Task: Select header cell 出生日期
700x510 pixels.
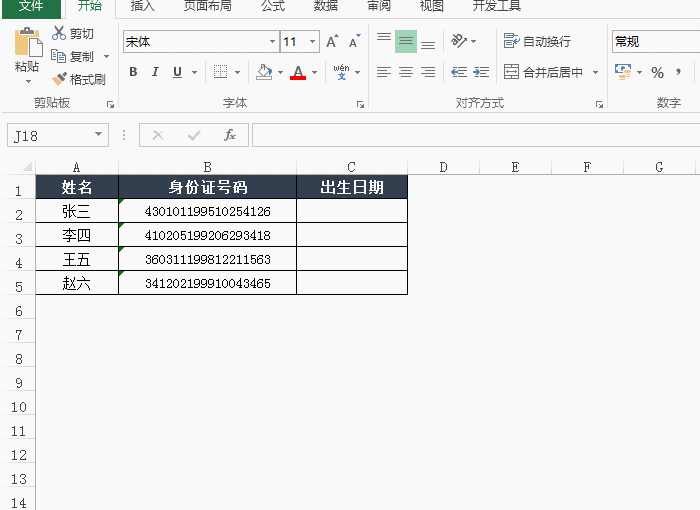Action: pyautogui.click(x=352, y=187)
